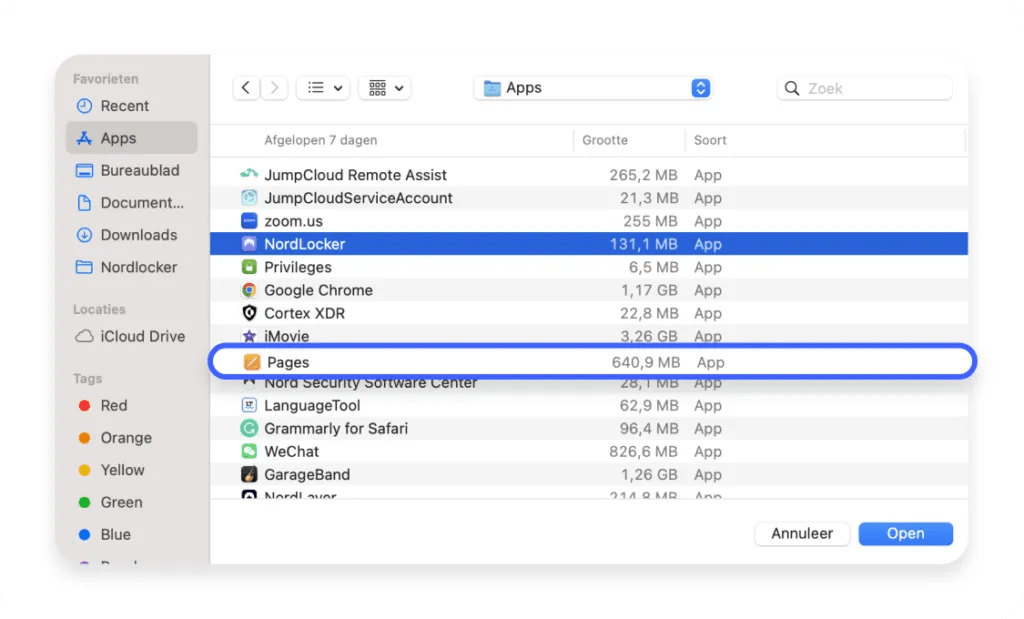
Task: Click the LanguageTool app icon
Action: (249, 405)
